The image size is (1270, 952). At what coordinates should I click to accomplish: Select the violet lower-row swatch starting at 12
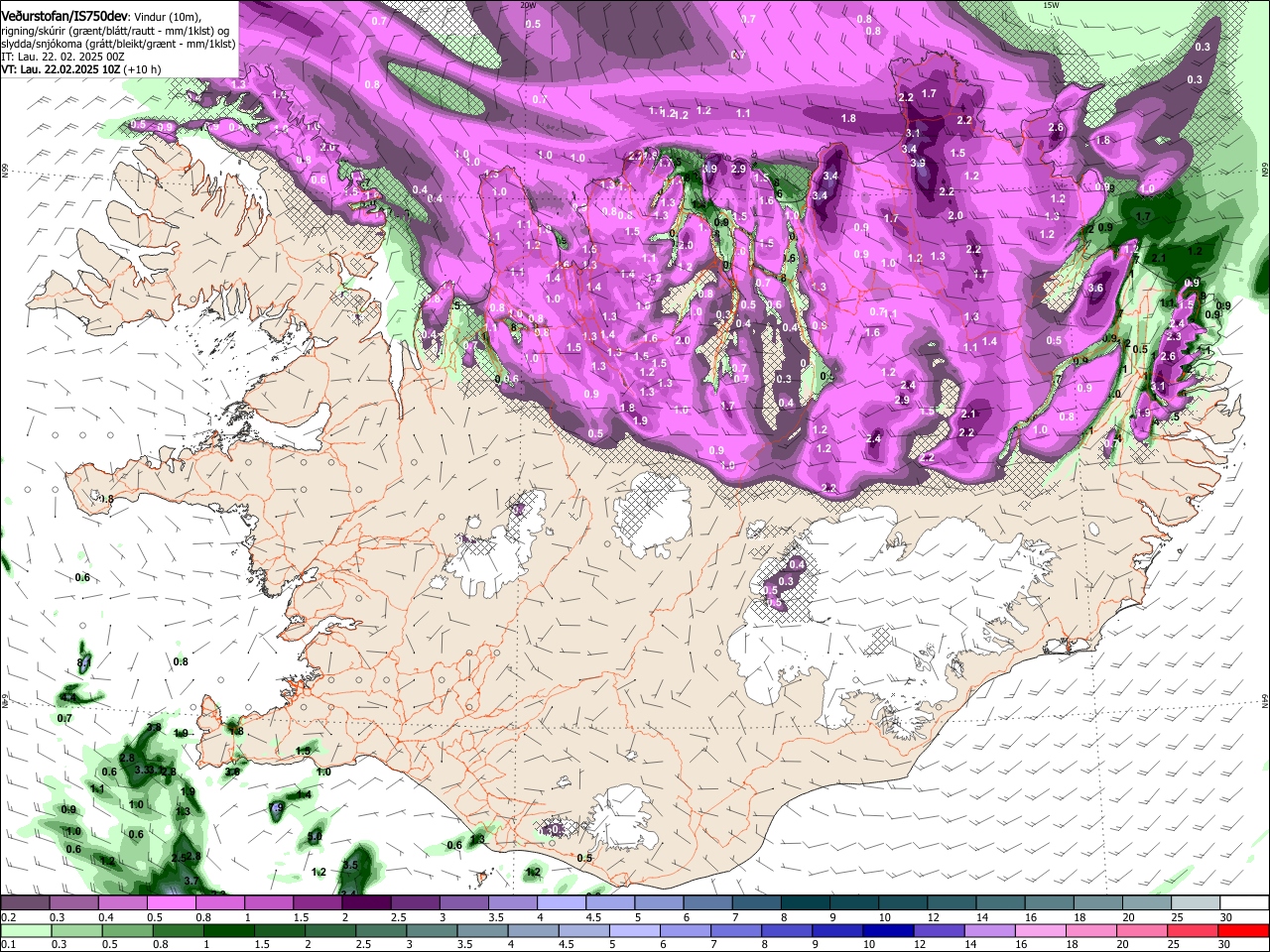[x=940, y=930]
